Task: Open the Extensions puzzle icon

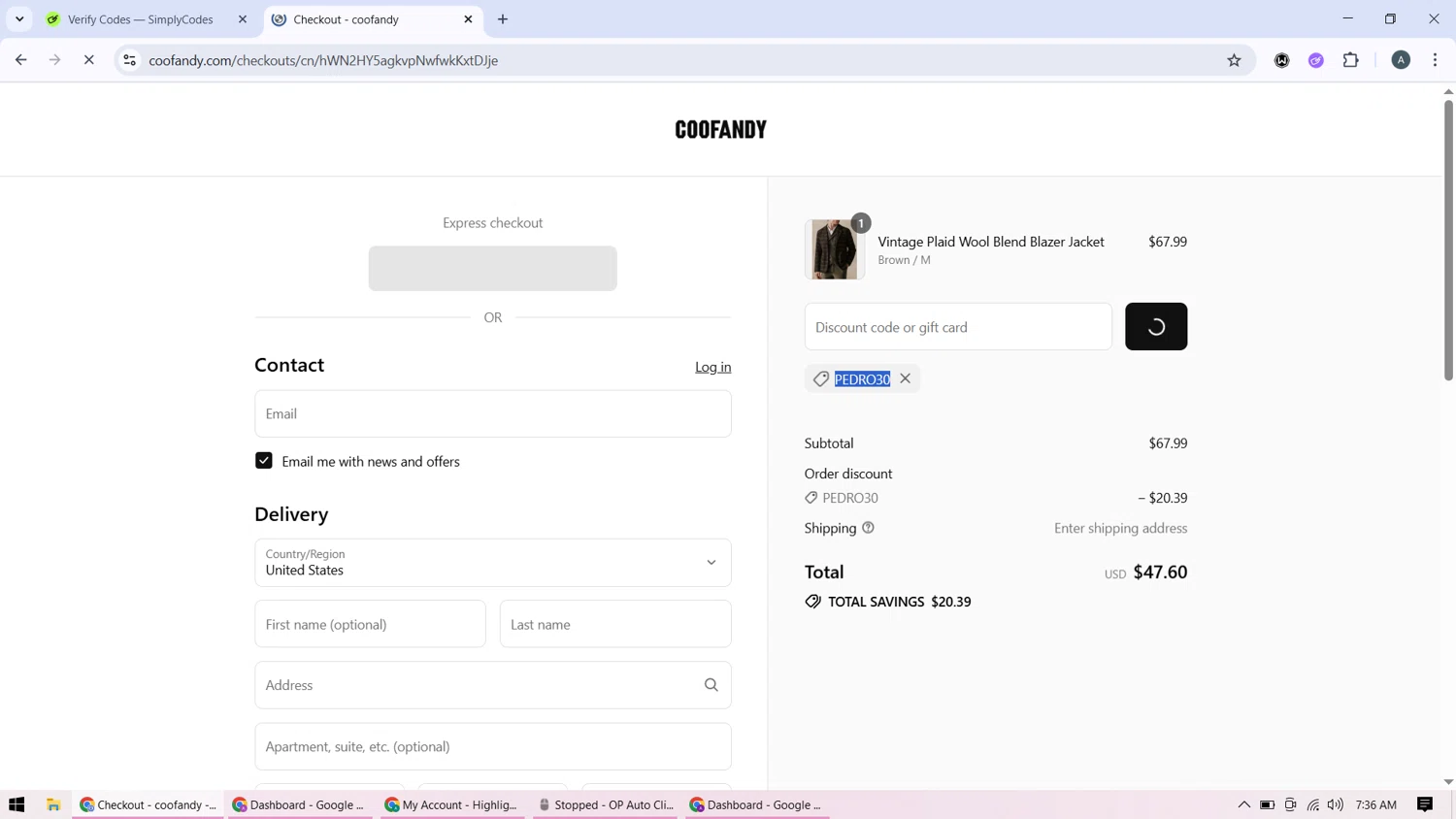Action: pyautogui.click(x=1350, y=60)
